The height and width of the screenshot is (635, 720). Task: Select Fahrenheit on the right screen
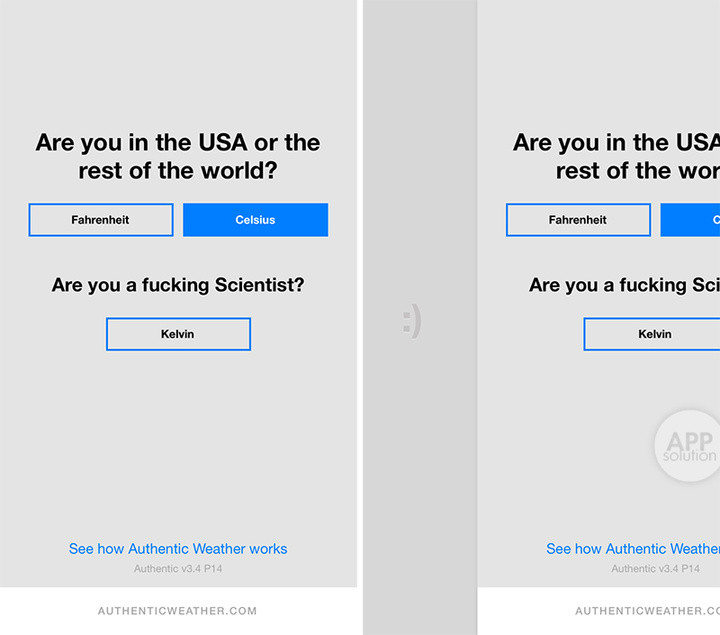[578, 220]
